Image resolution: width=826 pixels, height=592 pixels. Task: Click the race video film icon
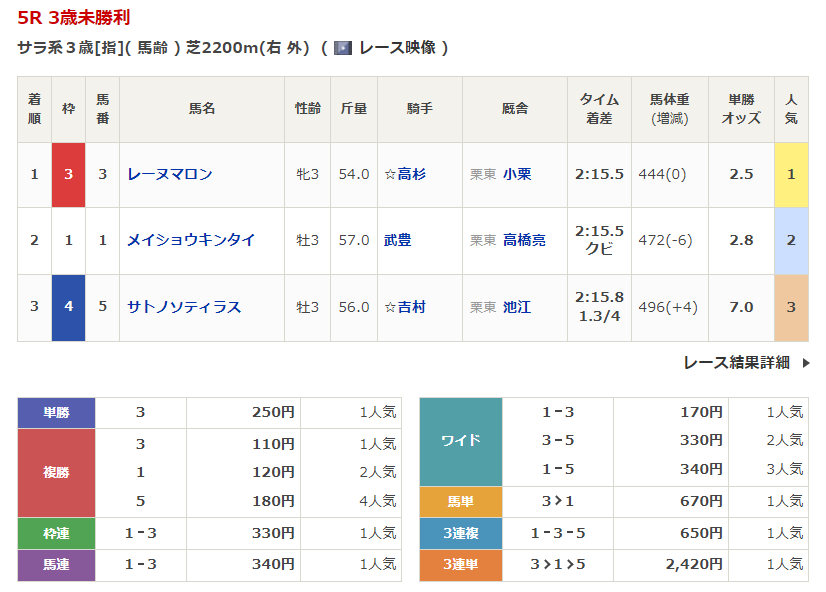[x=343, y=48]
